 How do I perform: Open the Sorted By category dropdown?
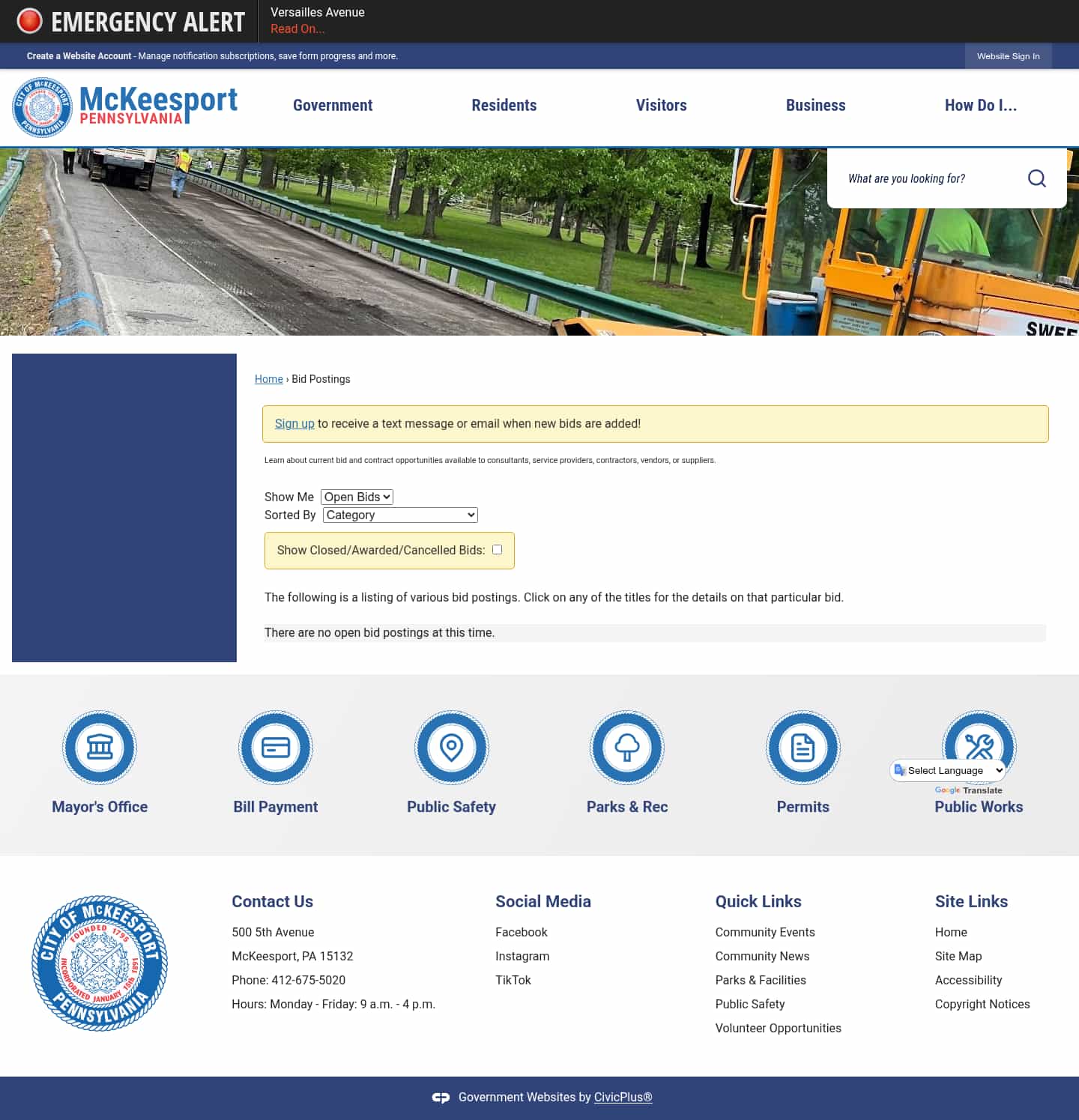coord(399,515)
